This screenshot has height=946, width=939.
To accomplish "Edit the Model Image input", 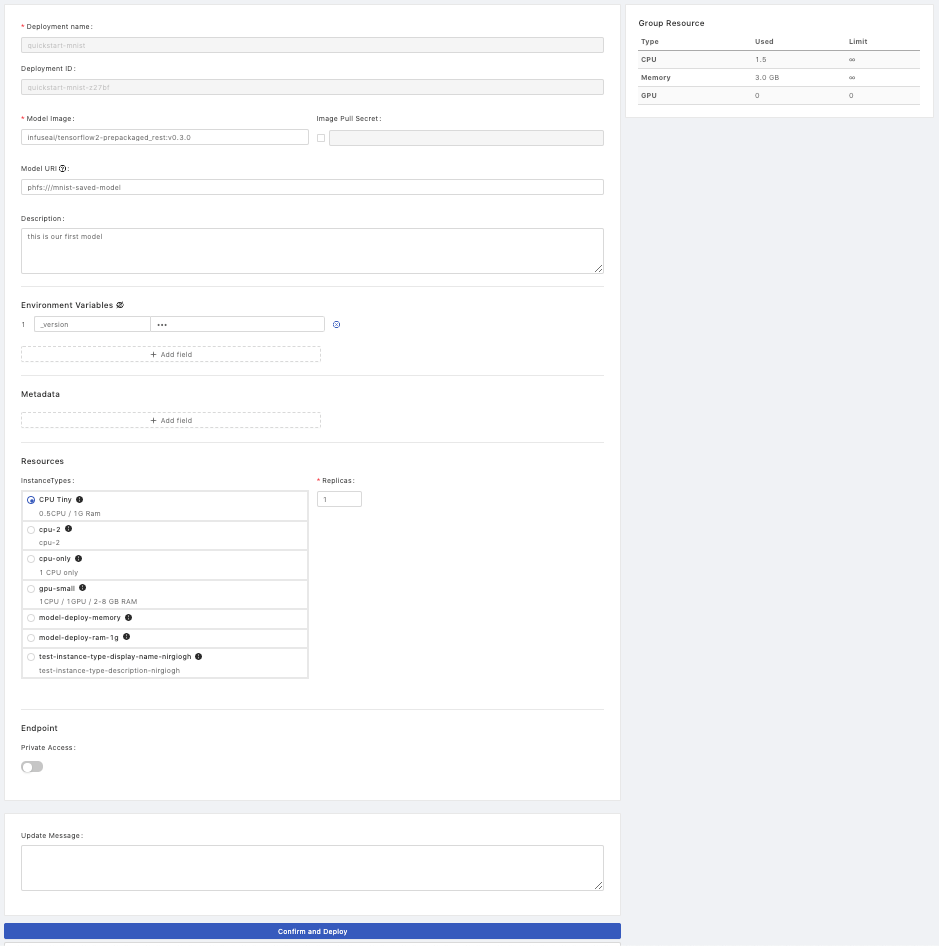I will [165, 138].
